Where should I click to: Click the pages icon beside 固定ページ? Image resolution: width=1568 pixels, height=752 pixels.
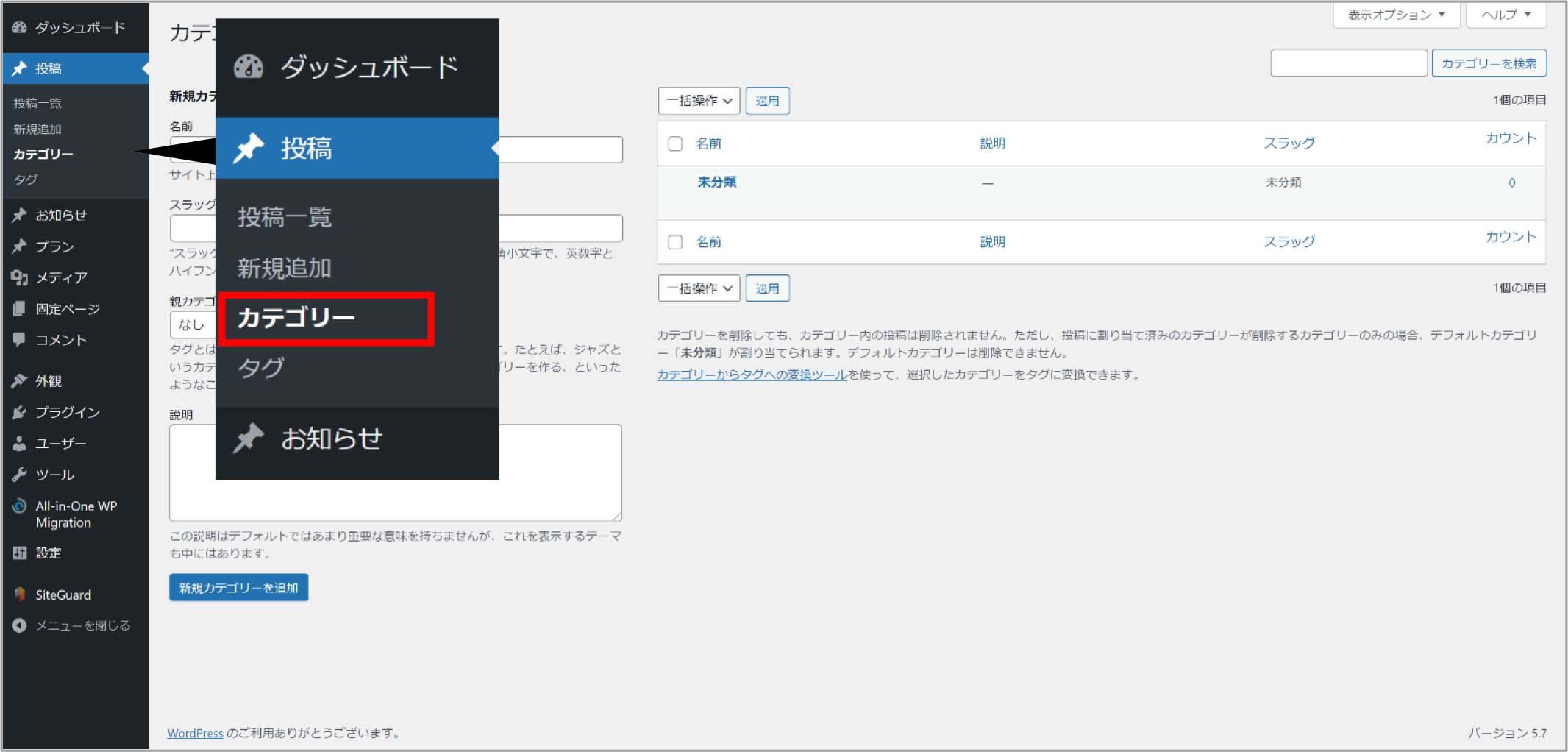19,309
